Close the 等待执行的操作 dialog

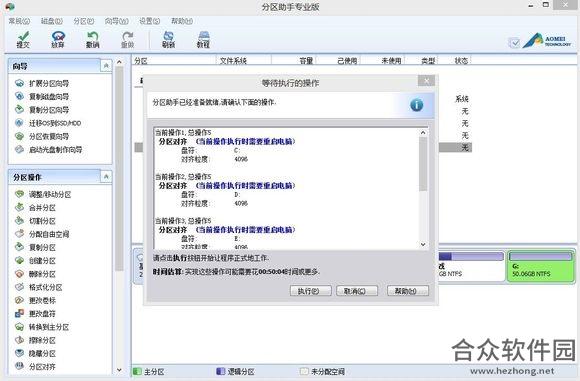click(426, 80)
